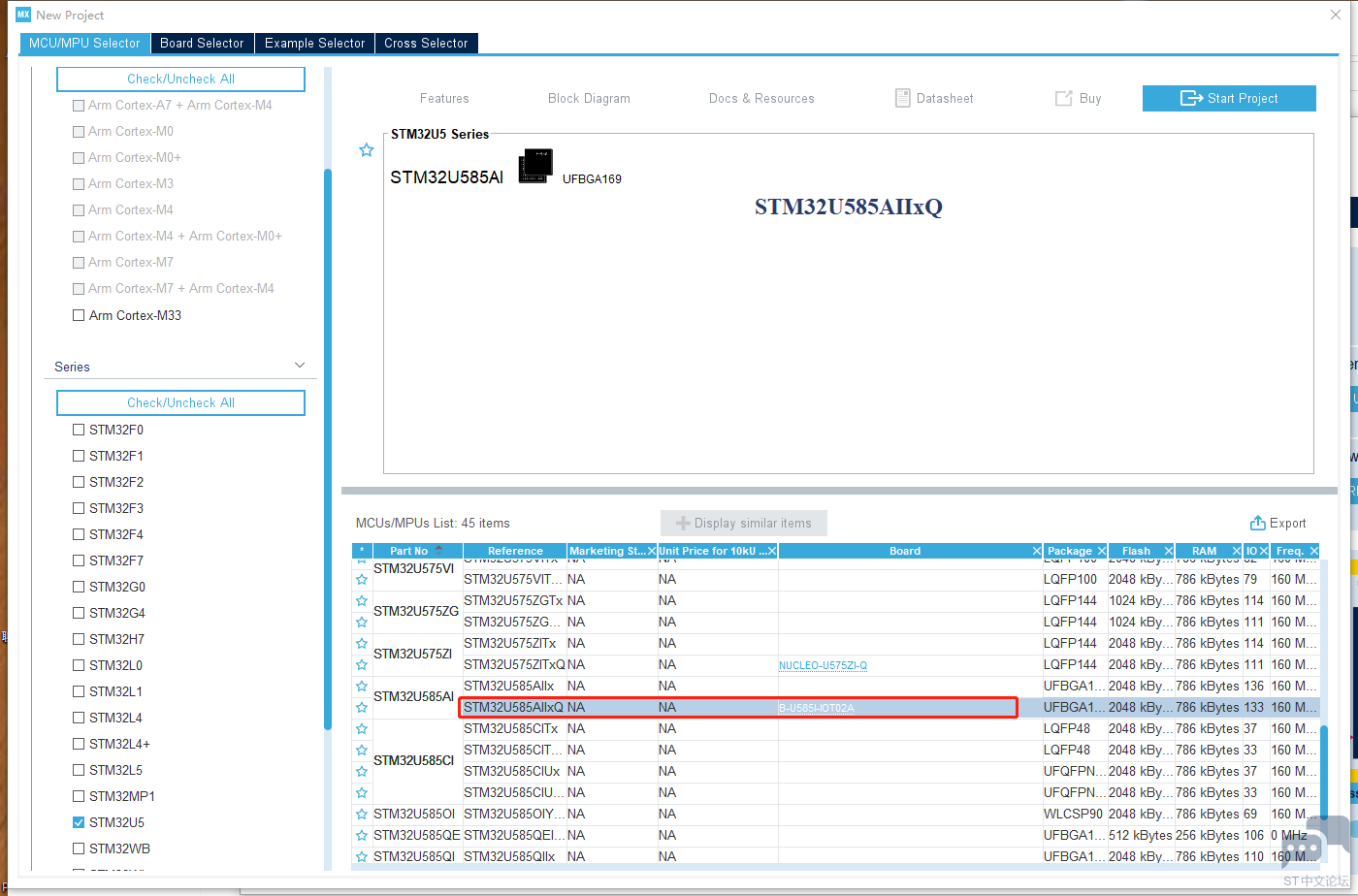Remove the Board column via its X
The width and height of the screenshot is (1358, 896).
click(x=1037, y=551)
